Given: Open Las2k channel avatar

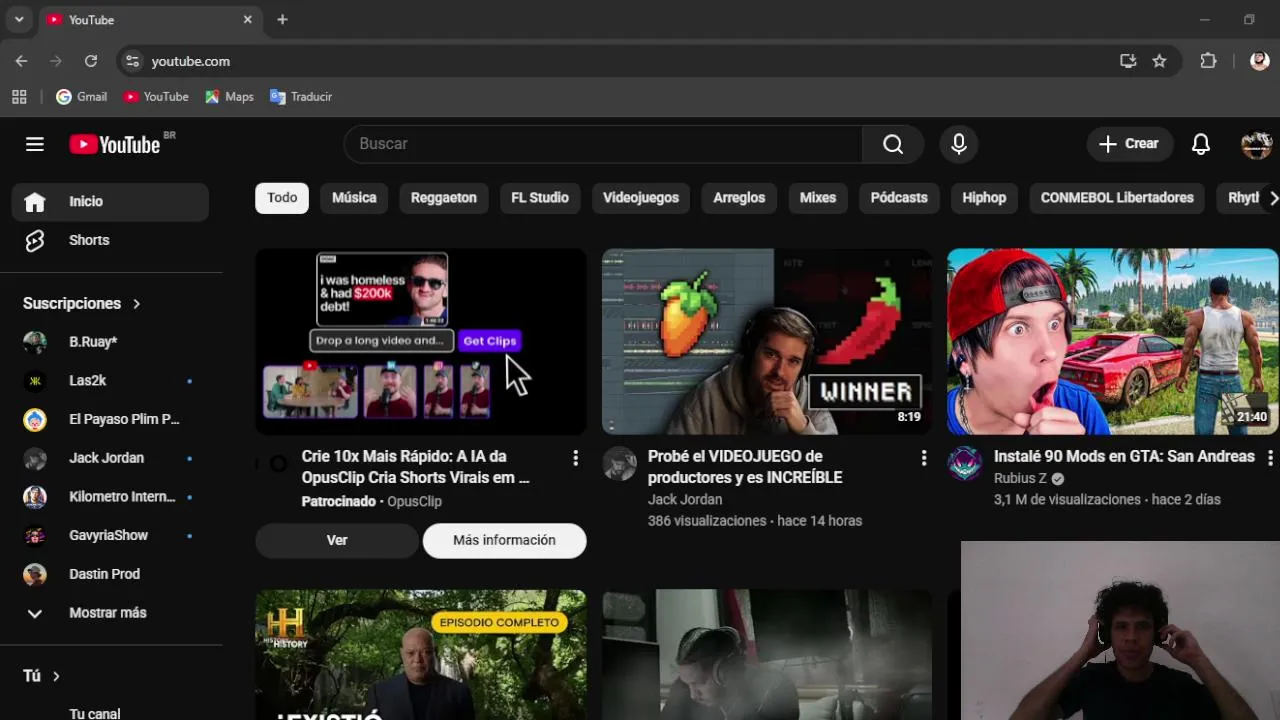Looking at the screenshot, I should (x=35, y=381).
